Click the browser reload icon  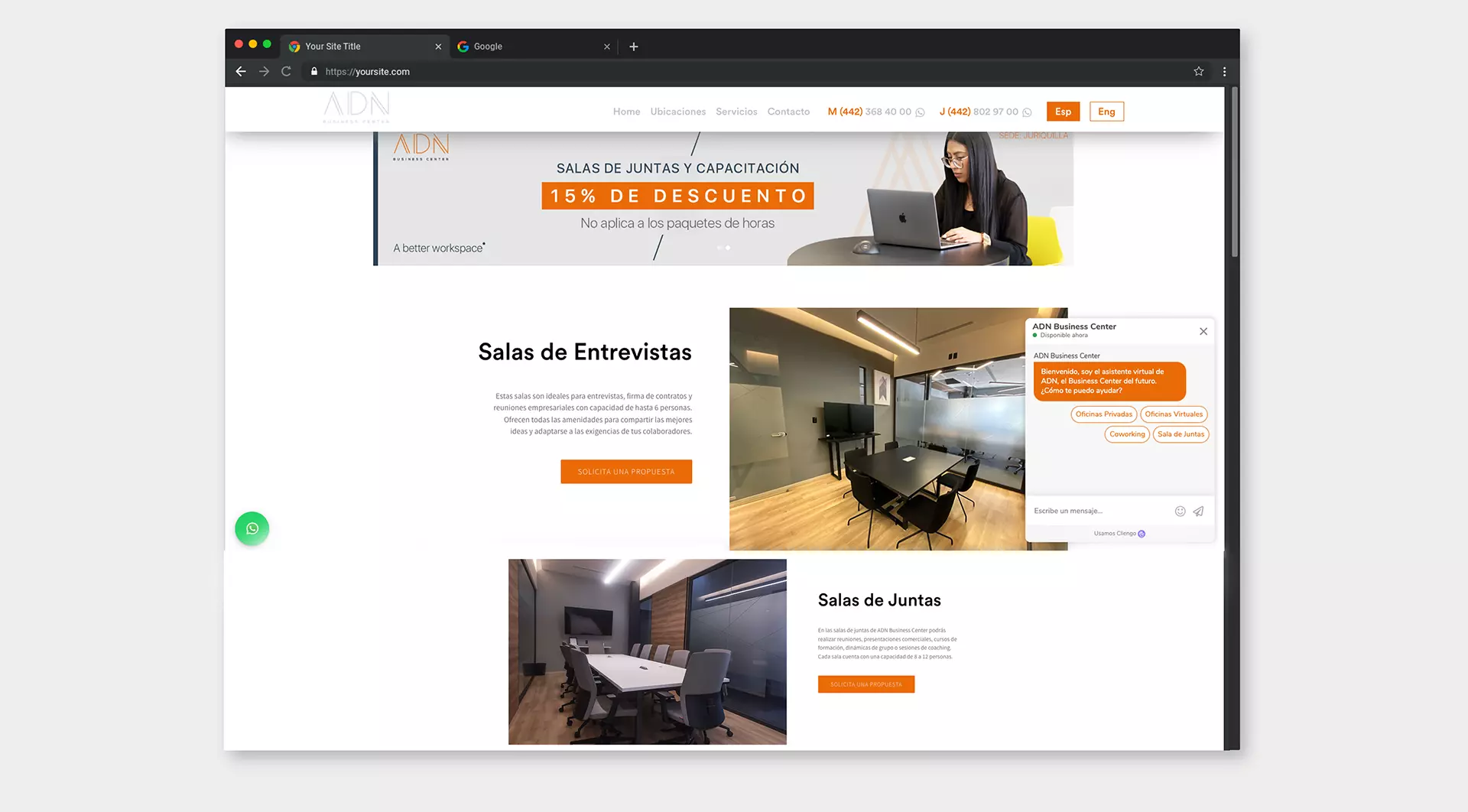coord(286,71)
